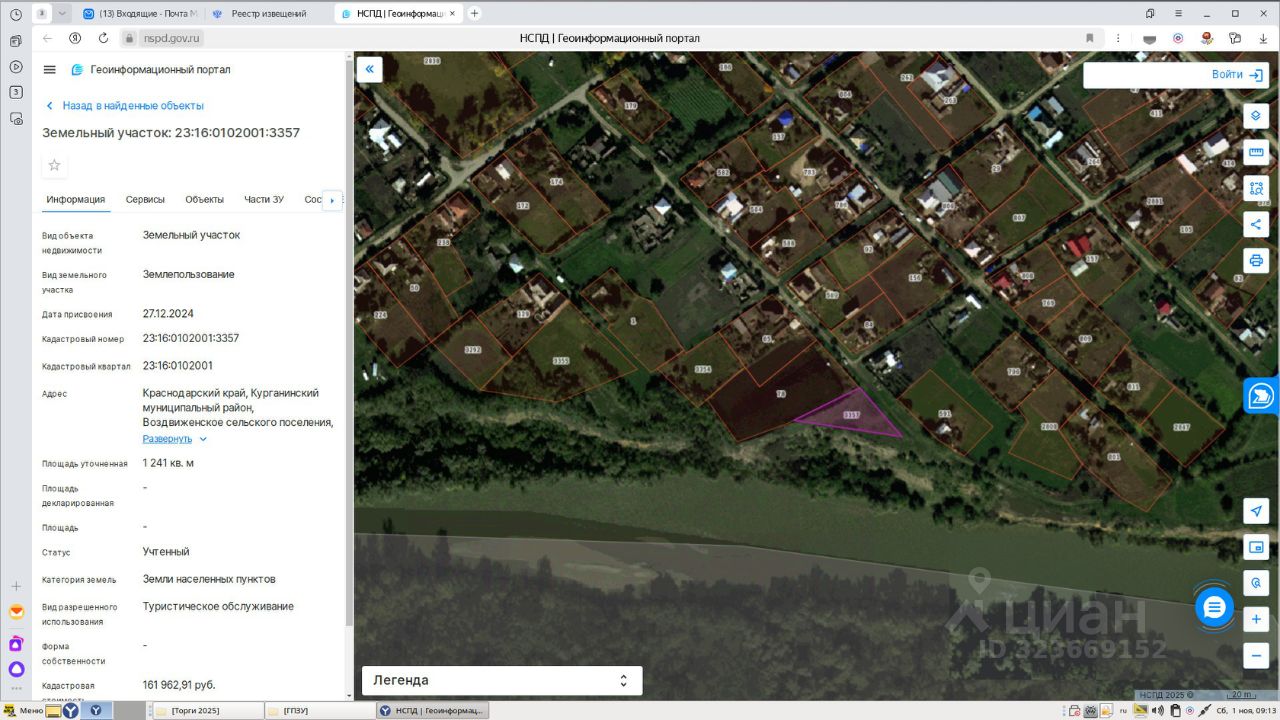Click the Геоинформационный портал logo link
Image resolution: width=1280 pixels, height=720 pixels.
150,70
